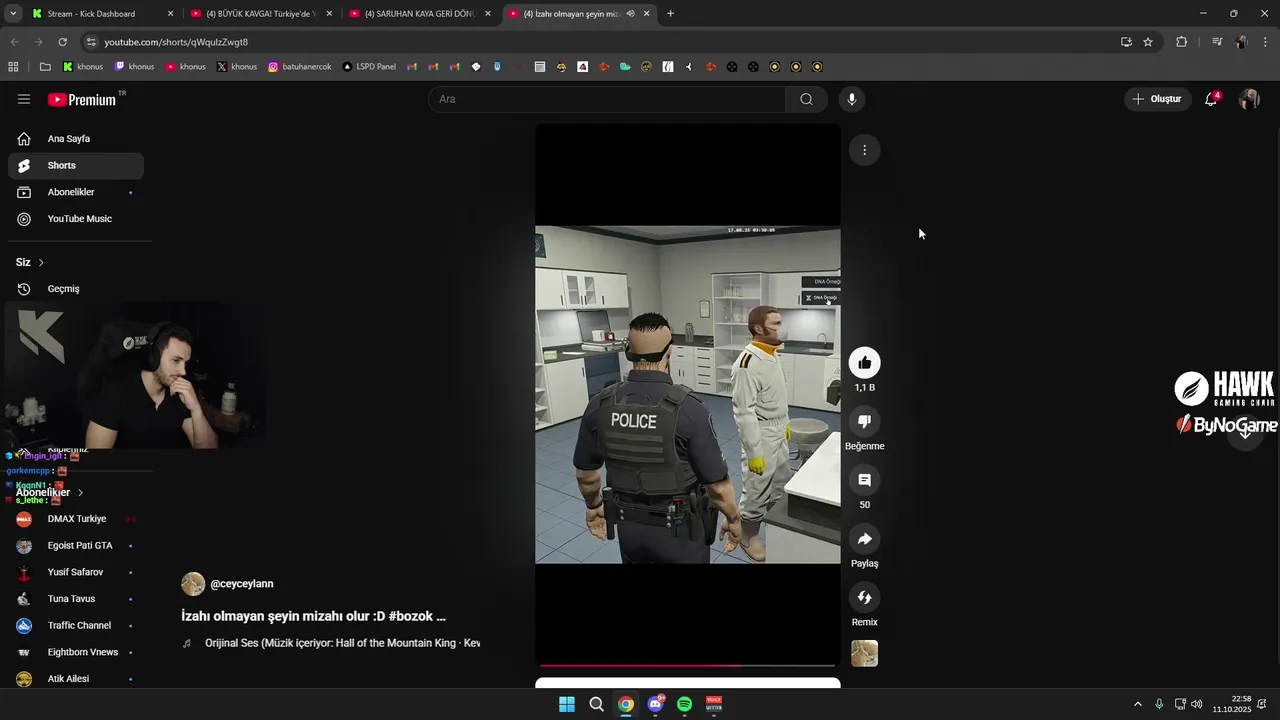
Task: Open the Short's three-dot more options menu
Action: [864, 150]
